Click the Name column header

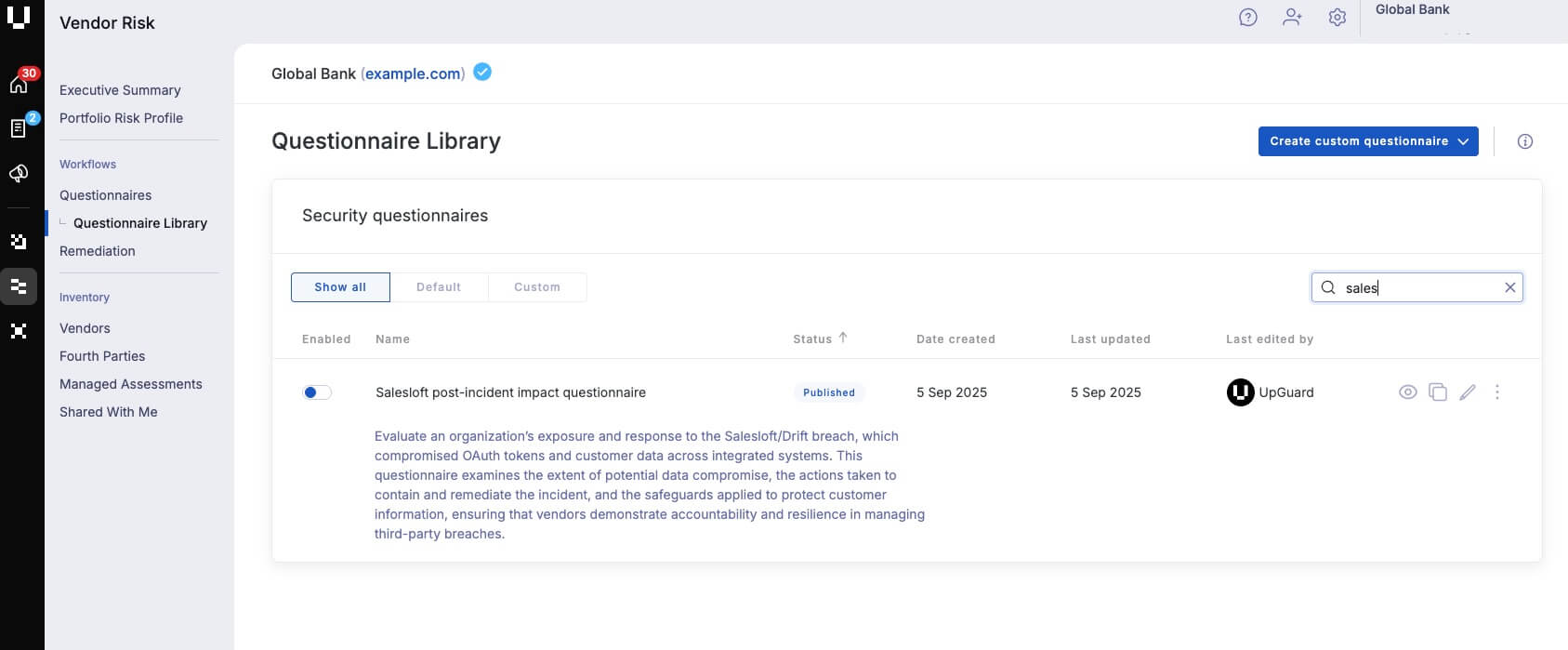[392, 339]
